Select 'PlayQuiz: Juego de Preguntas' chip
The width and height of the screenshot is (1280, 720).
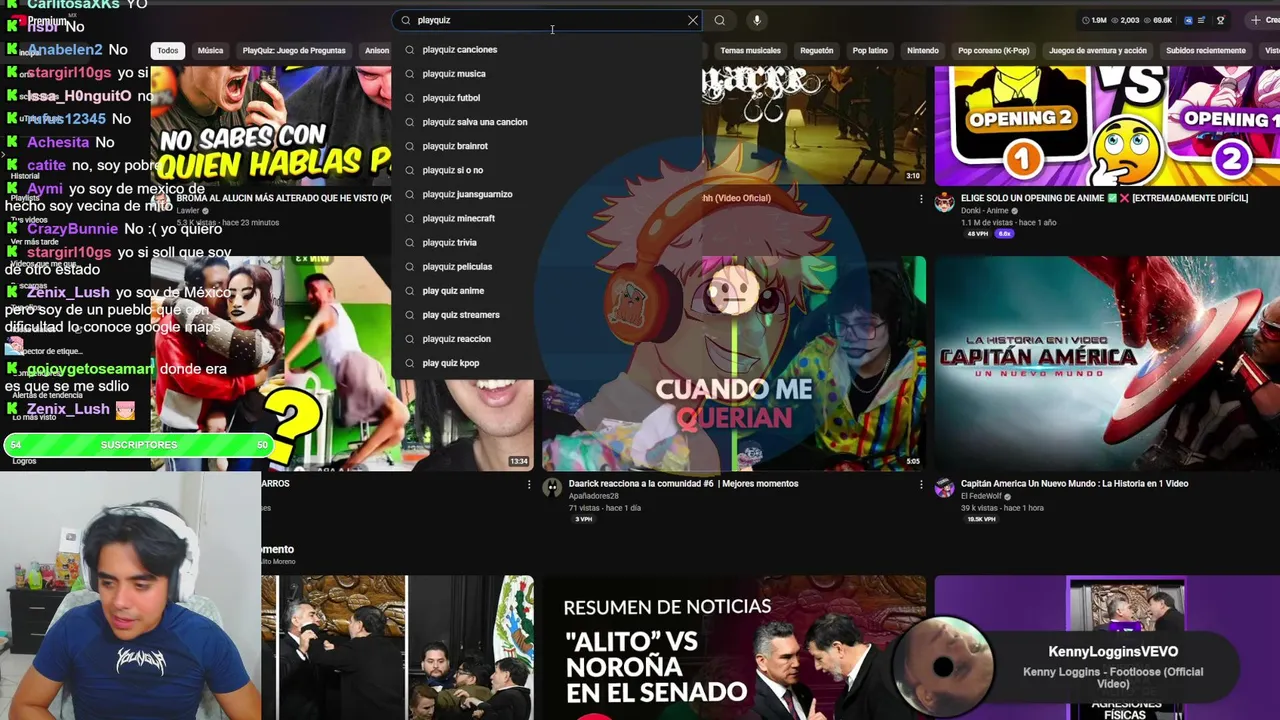pos(294,50)
